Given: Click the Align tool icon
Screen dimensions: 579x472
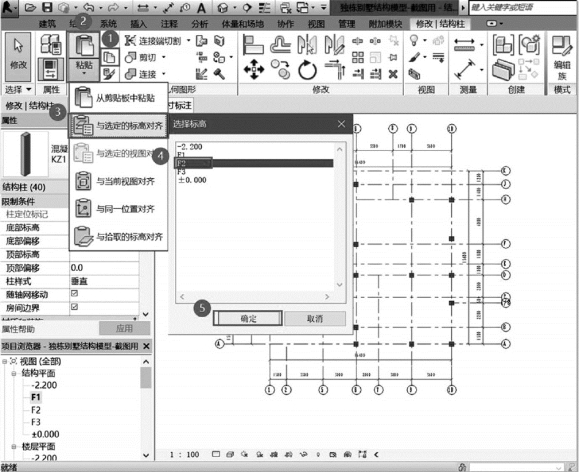Looking at the screenshot, I should [253, 45].
